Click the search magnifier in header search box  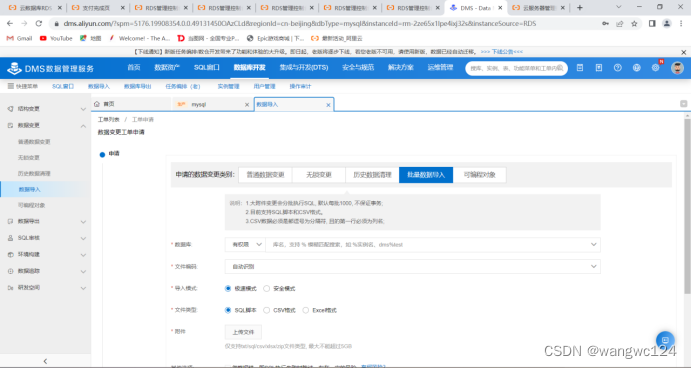coord(560,68)
